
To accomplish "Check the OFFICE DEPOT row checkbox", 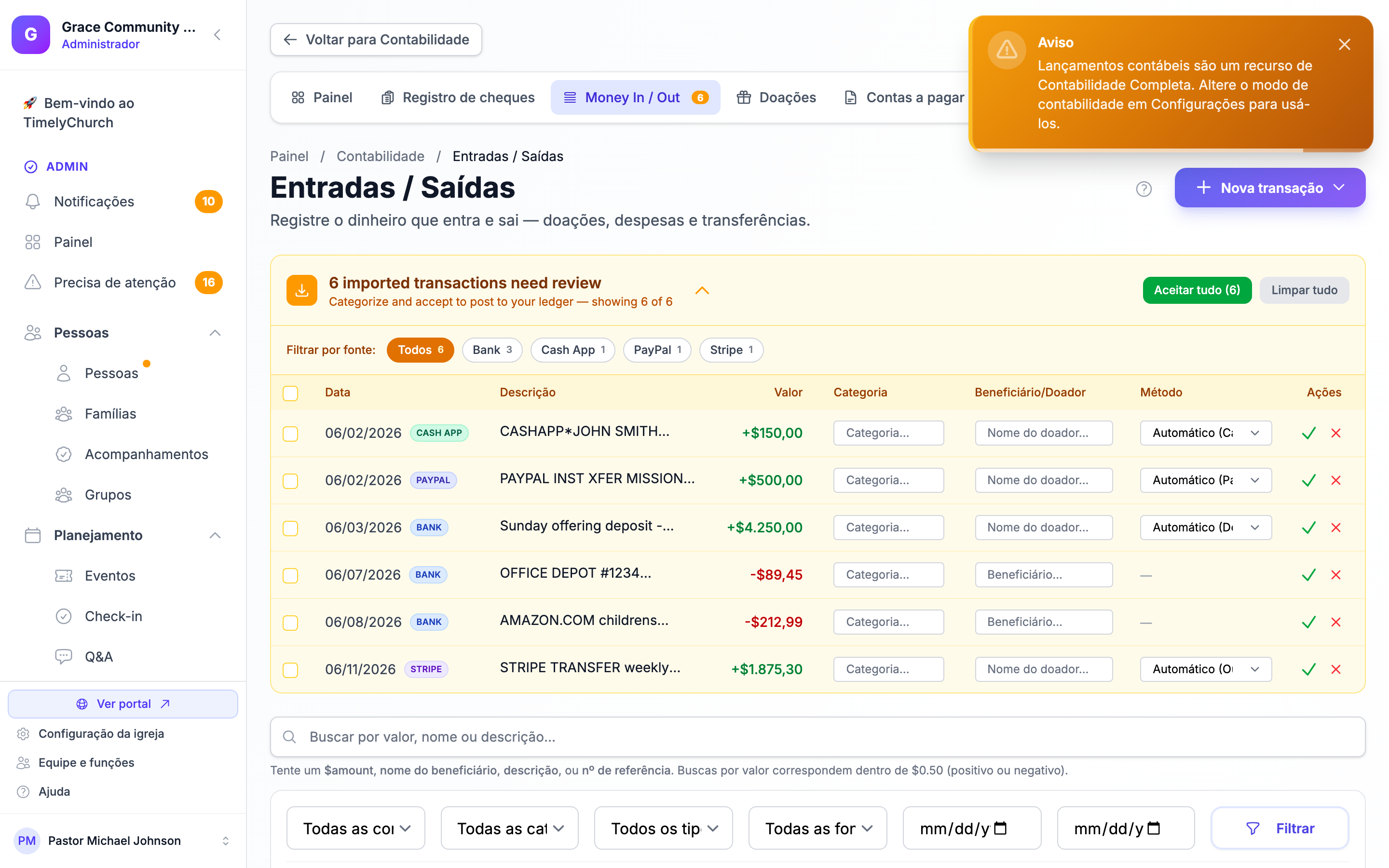I will click(x=290, y=576).
